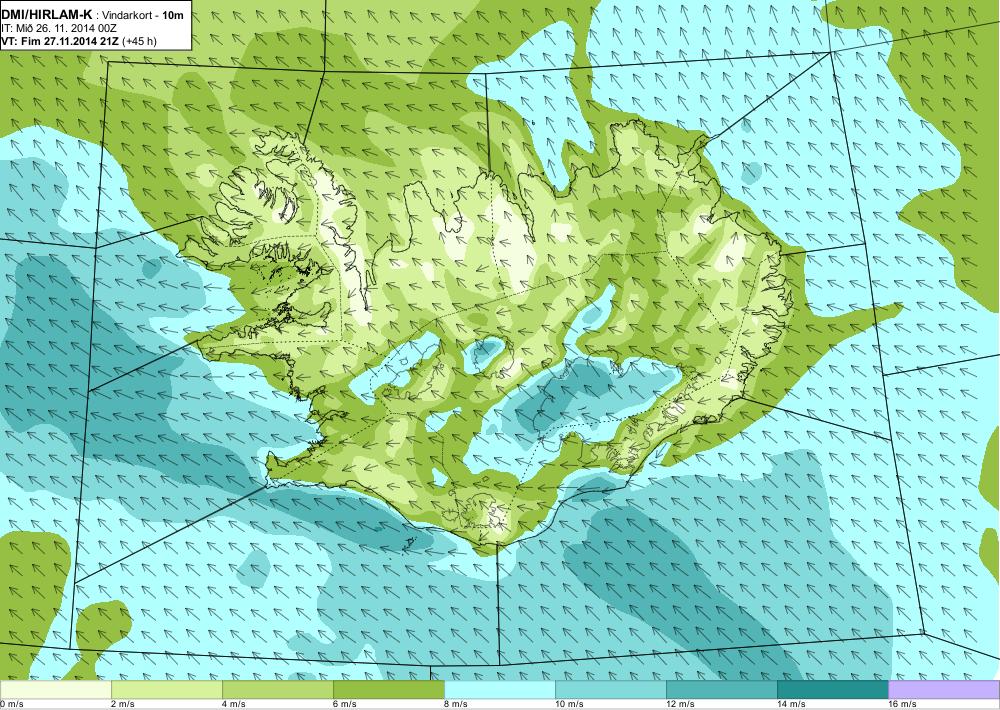Click the '2 m/s' legend label
The width and height of the screenshot is (1000, 710).
click(122, 704)
